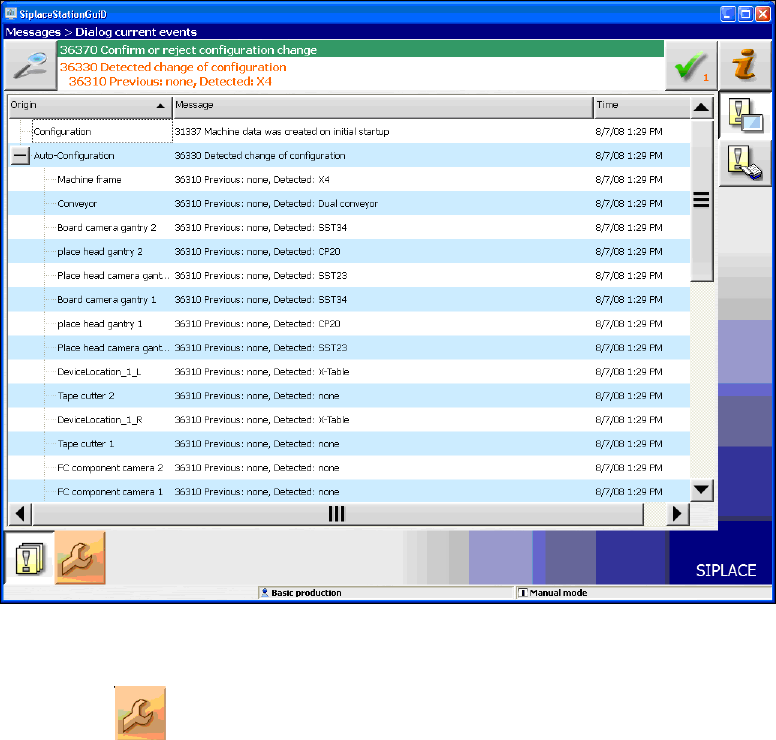776x740 pixels.
Task: Select the Board camera gantry 2 row
Action: (349, 228)
